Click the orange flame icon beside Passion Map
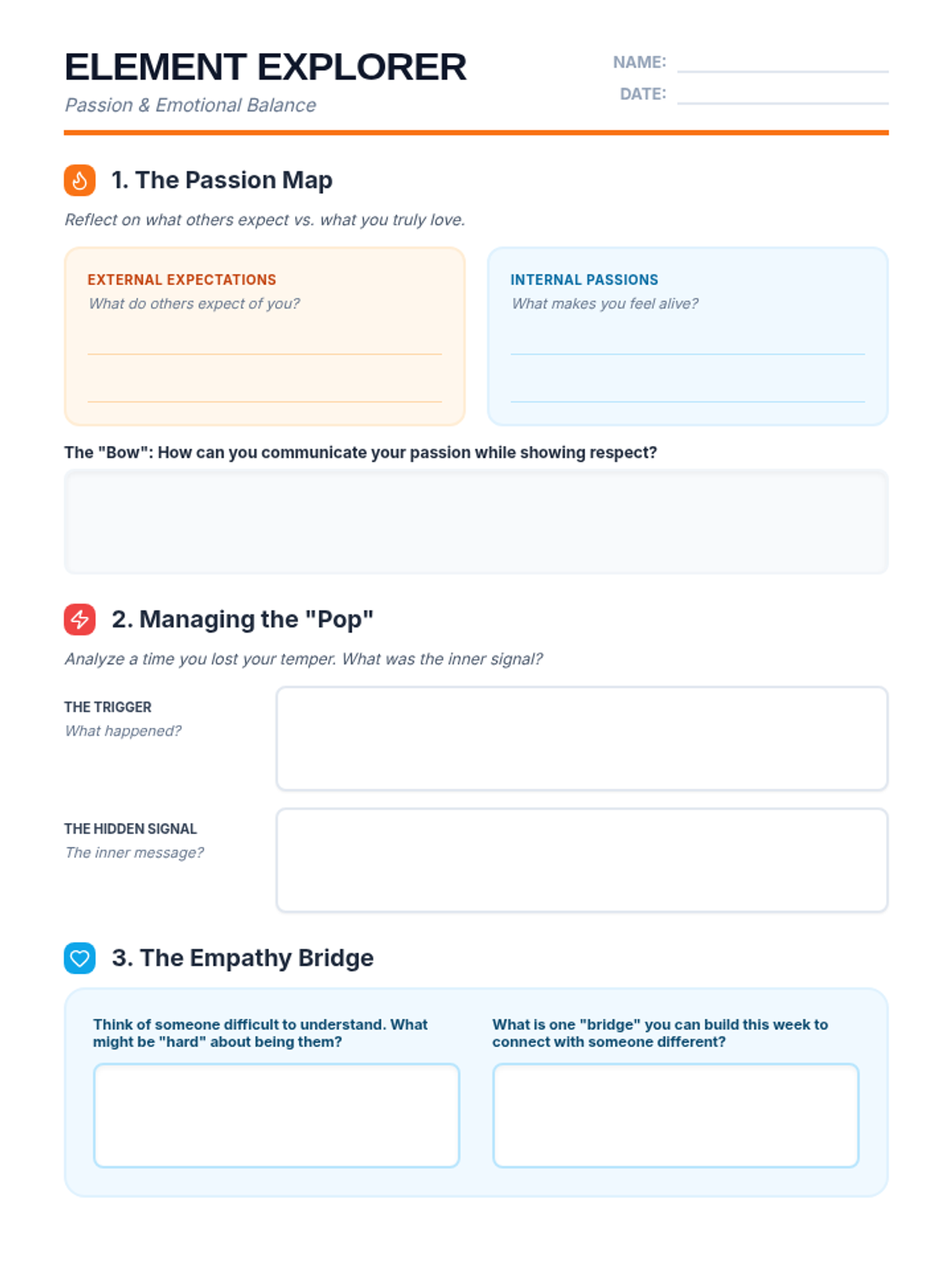 (79, 180)
